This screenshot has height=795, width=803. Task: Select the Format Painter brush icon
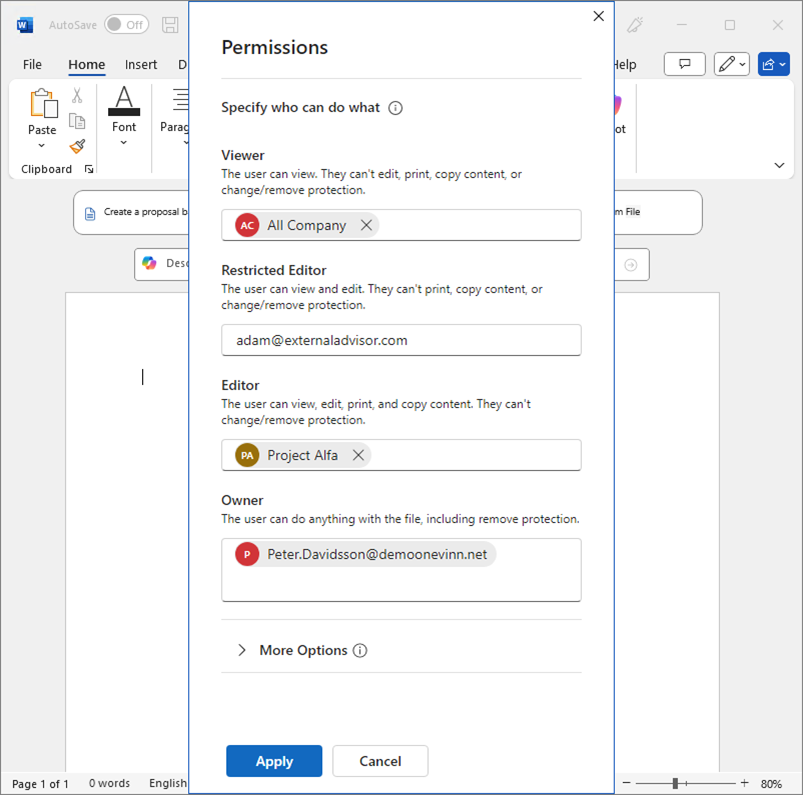(77, 146)
